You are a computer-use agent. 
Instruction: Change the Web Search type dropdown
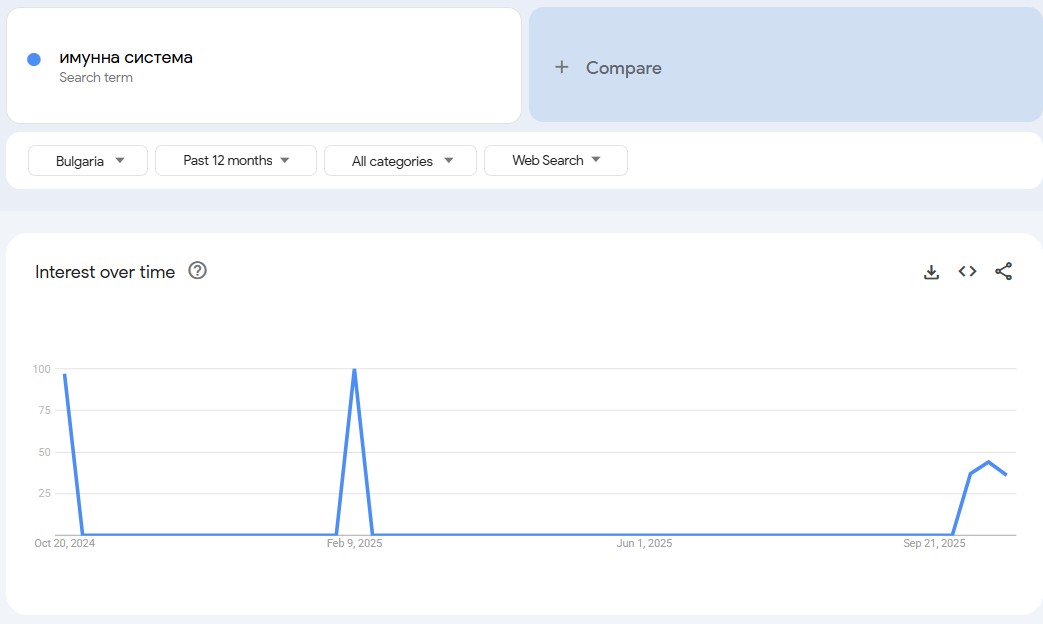coord(556,161)
